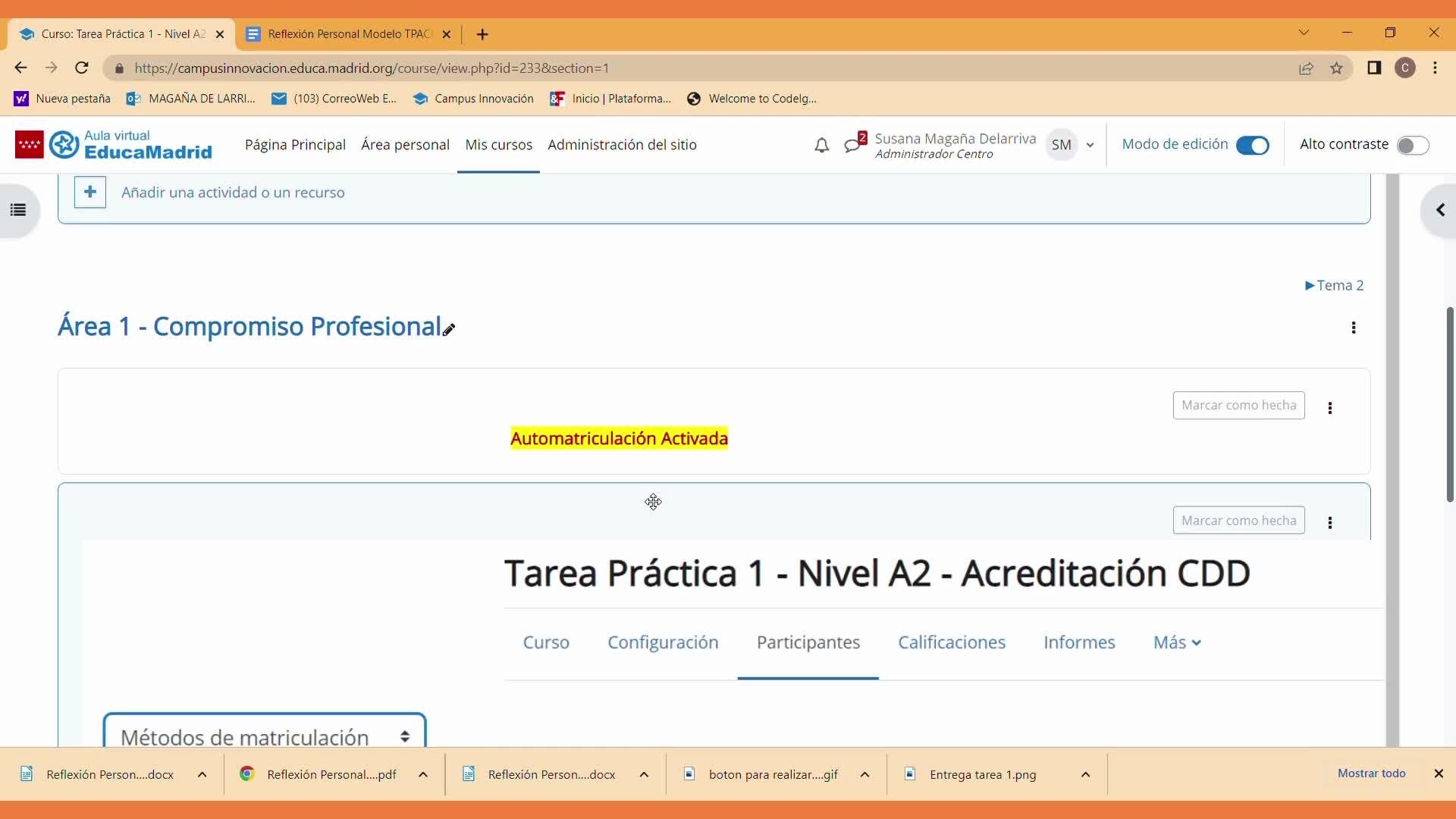This screenshot has width=1456, height=819.
Task: Open user menu next to SM avatar
Action: 1090,145
